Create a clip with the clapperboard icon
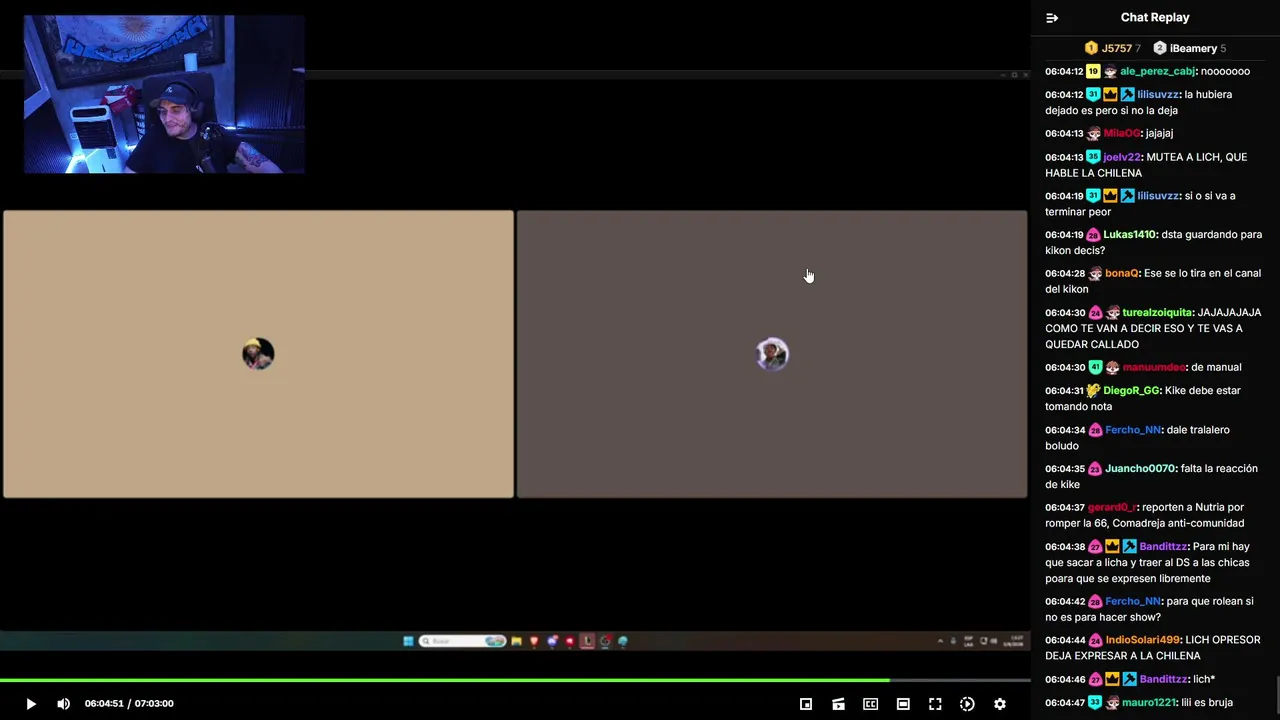Image resolution: width=1280 pixels, height=720 pixels. pyautogui.click(x=838, y=704)
